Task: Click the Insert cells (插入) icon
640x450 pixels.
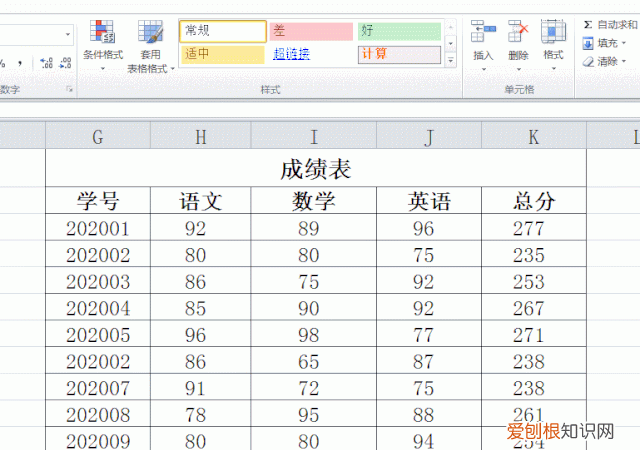Action: point(483,31)
